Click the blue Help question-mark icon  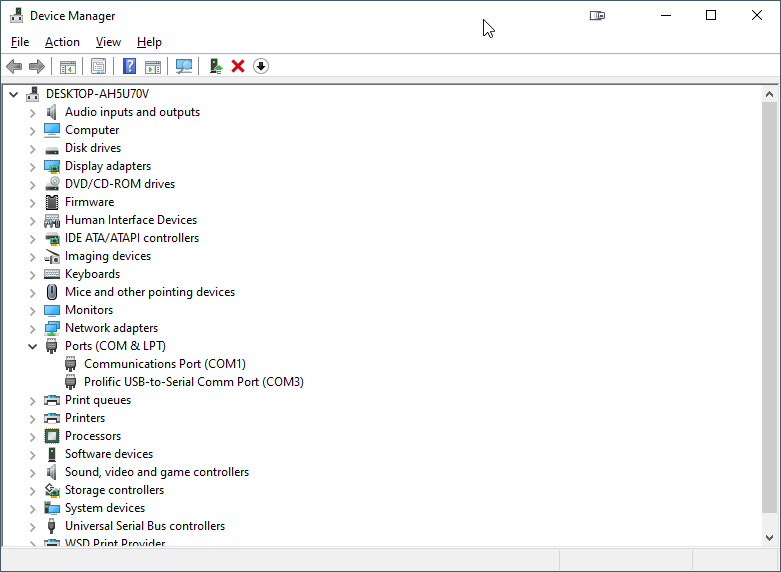pos(130,66)
